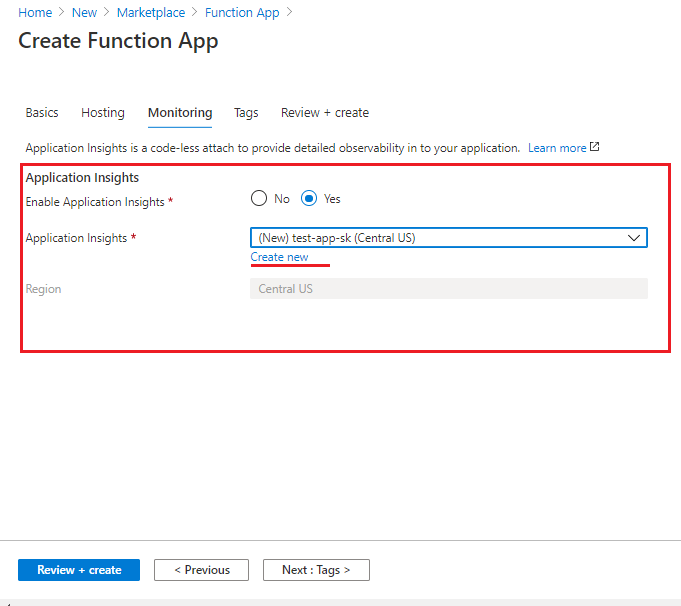Screen dimensions: 681x606
Task: Select the No radio button
Action: [x=259, y=199]
